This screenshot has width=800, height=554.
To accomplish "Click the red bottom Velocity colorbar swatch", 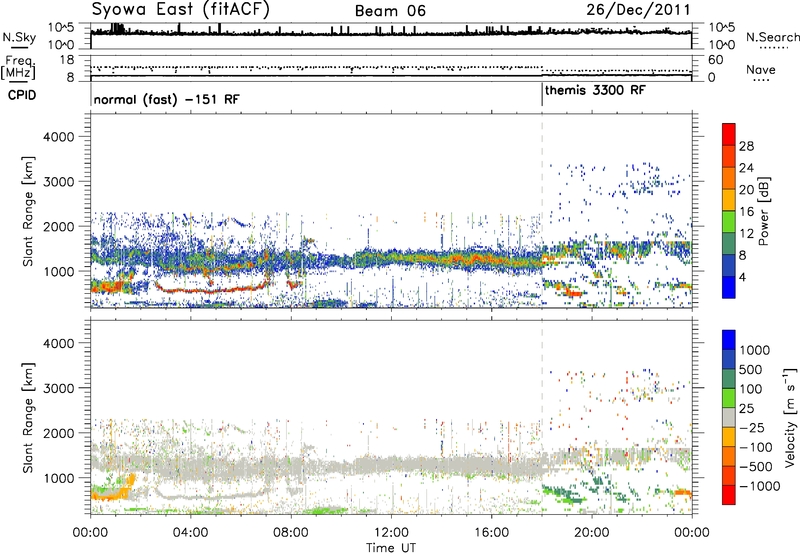I will pyautogui.click(x=729, y=495).
